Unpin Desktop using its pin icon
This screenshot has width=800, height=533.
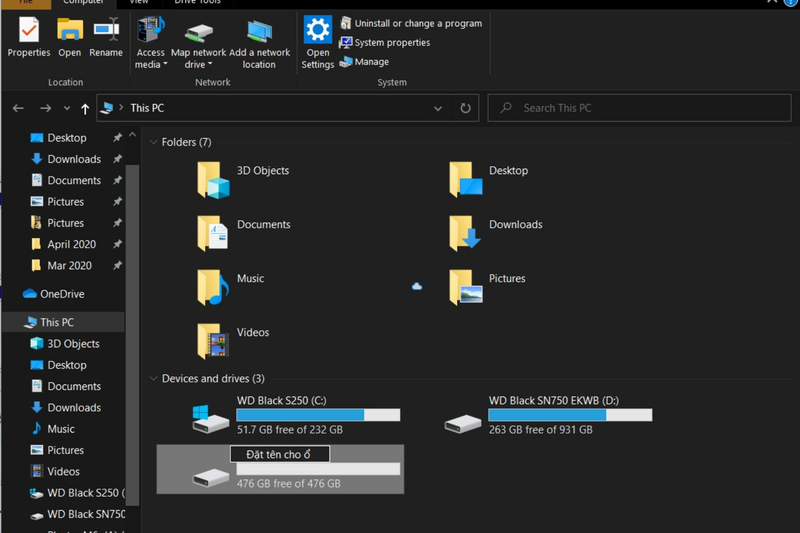coord(117,138)
